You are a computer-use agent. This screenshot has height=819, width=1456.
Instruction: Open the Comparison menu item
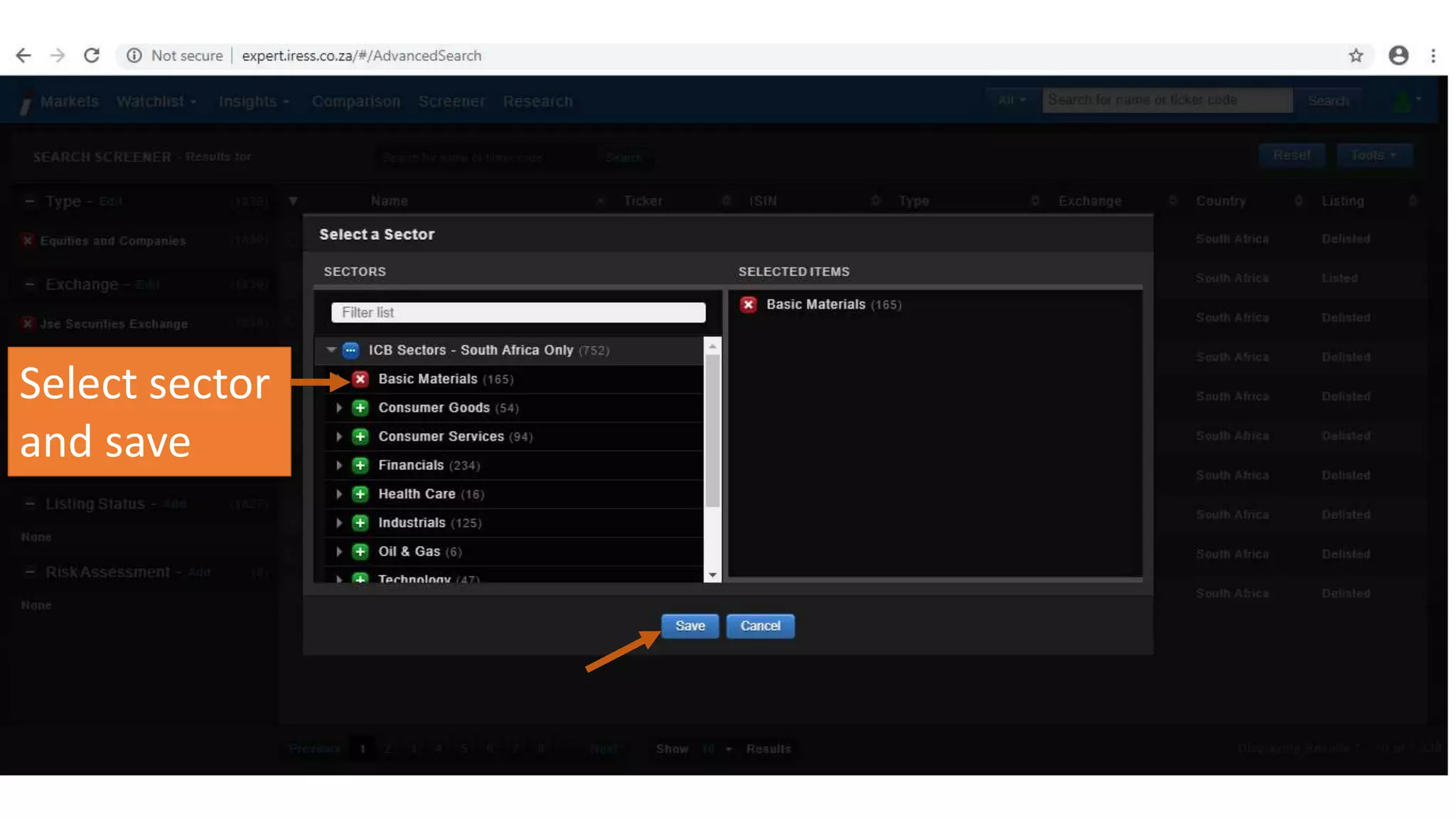coord(356,101)
